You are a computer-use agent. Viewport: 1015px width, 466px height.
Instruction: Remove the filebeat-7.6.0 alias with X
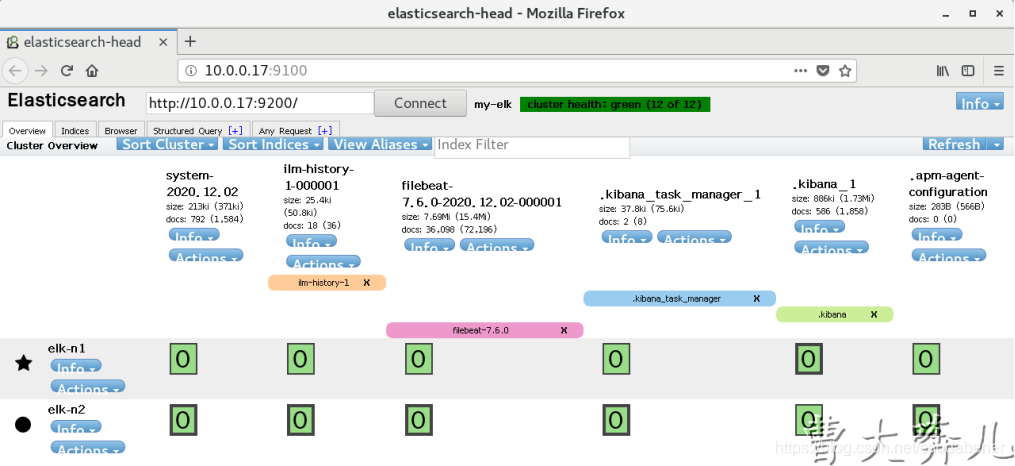click(x=564, y=330)
